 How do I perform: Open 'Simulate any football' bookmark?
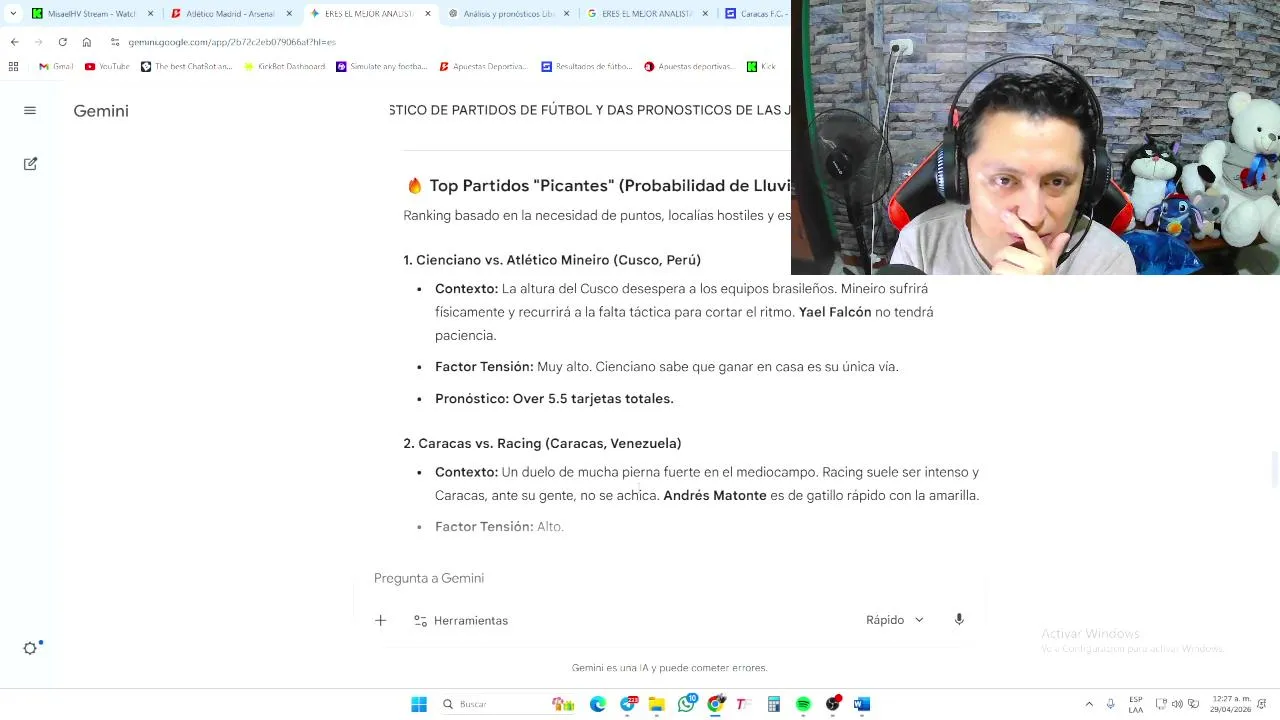[382, 66]
